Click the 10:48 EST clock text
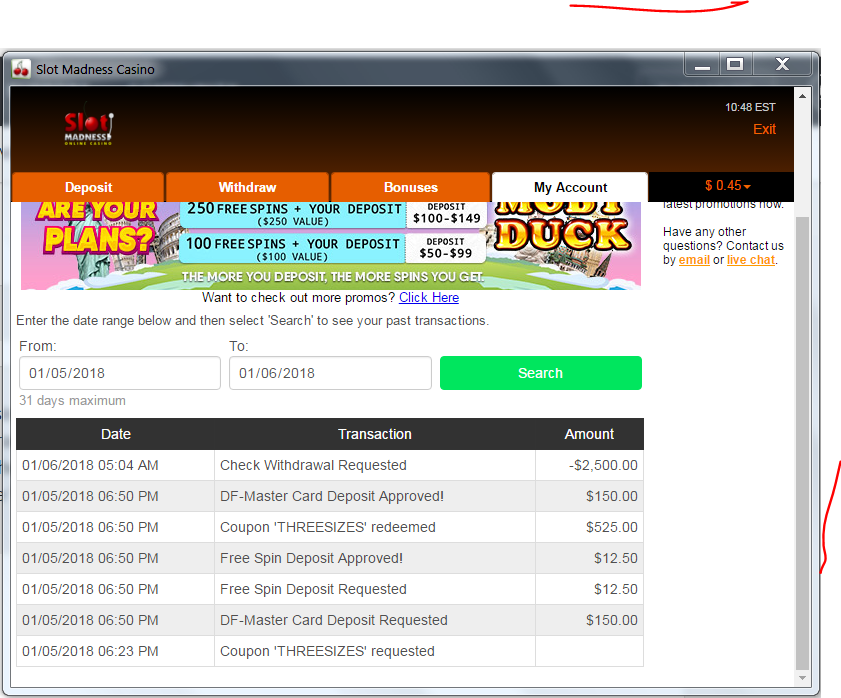The height and width of the screenshot is (698, 841). (750, 107)
